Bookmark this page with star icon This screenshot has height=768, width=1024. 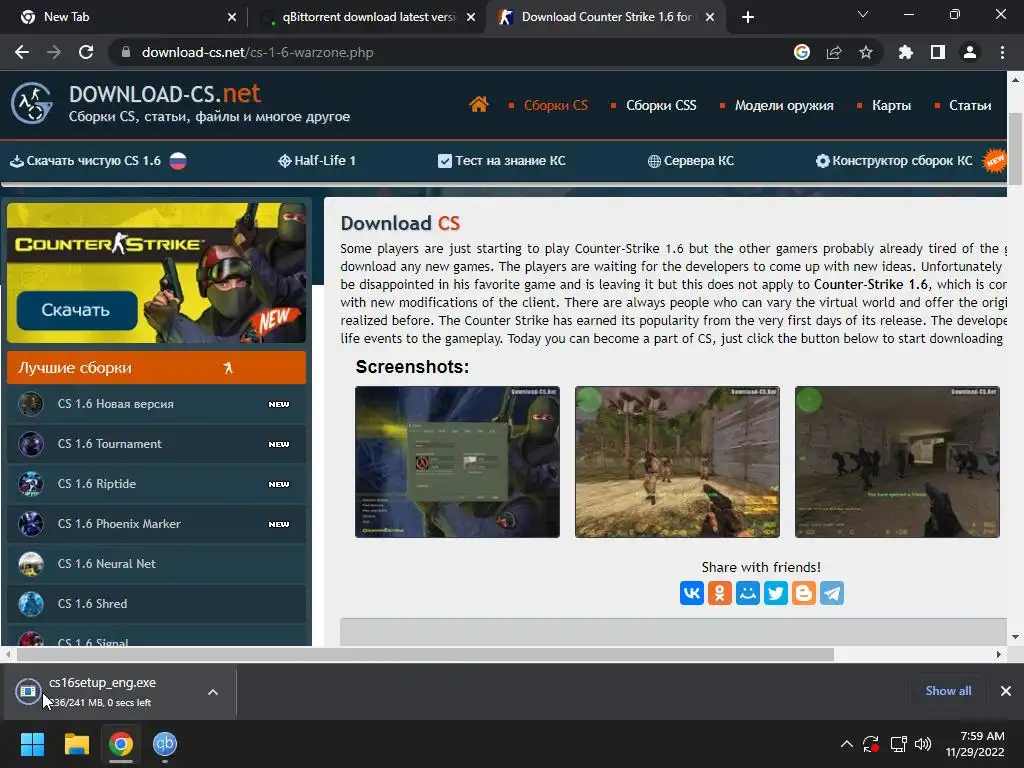pyautogui.click(x=866, y=52)
